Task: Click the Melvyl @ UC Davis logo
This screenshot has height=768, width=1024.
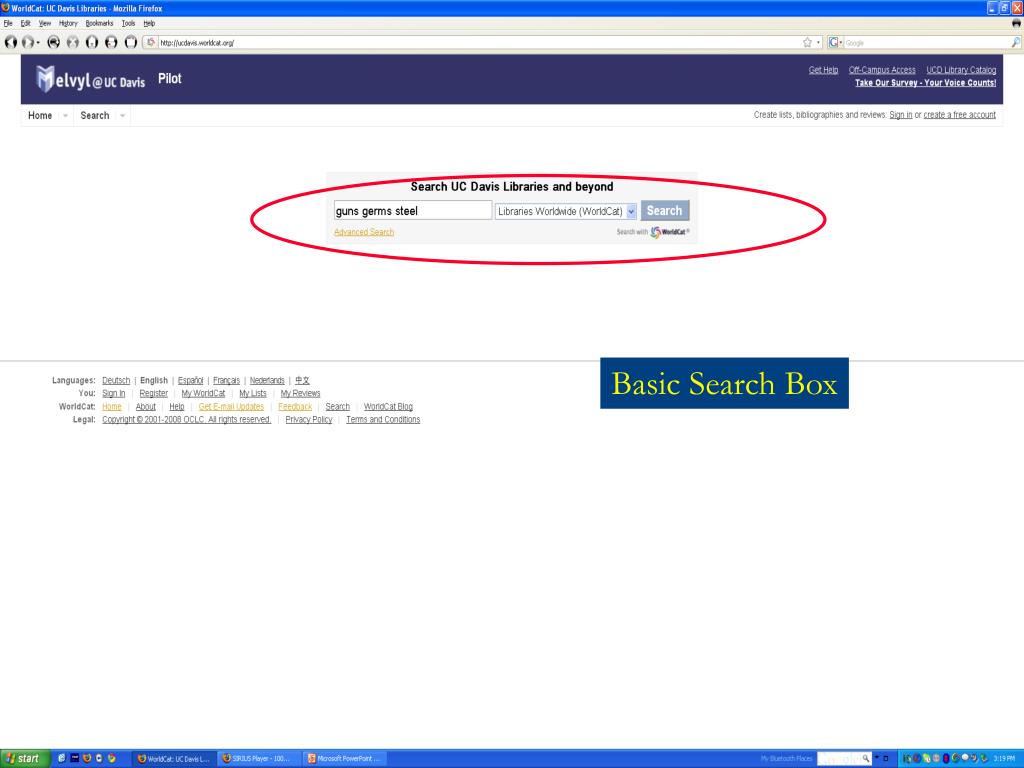Action: point(90,79)
